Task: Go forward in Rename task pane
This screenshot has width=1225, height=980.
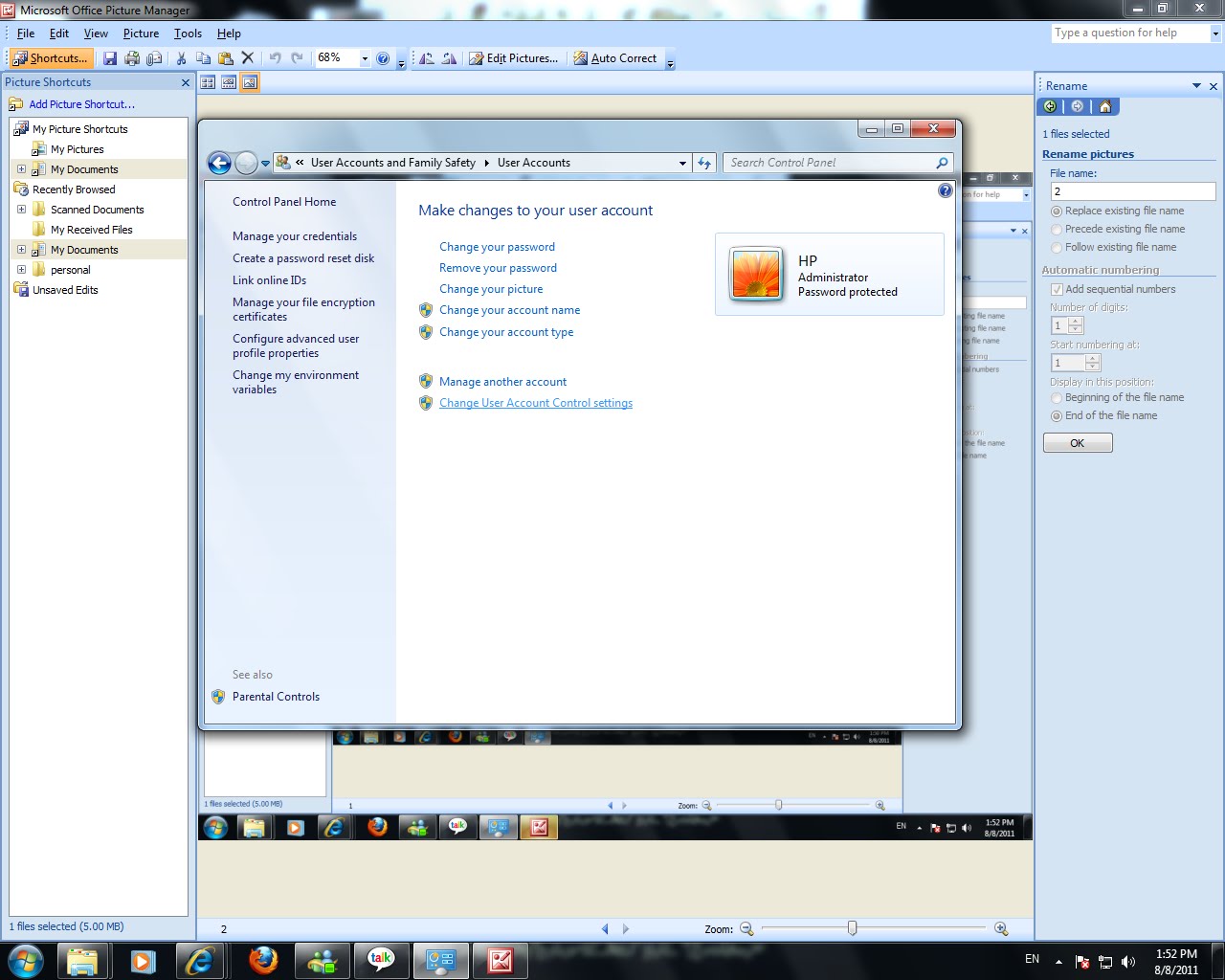Action: coord(1078,106)
